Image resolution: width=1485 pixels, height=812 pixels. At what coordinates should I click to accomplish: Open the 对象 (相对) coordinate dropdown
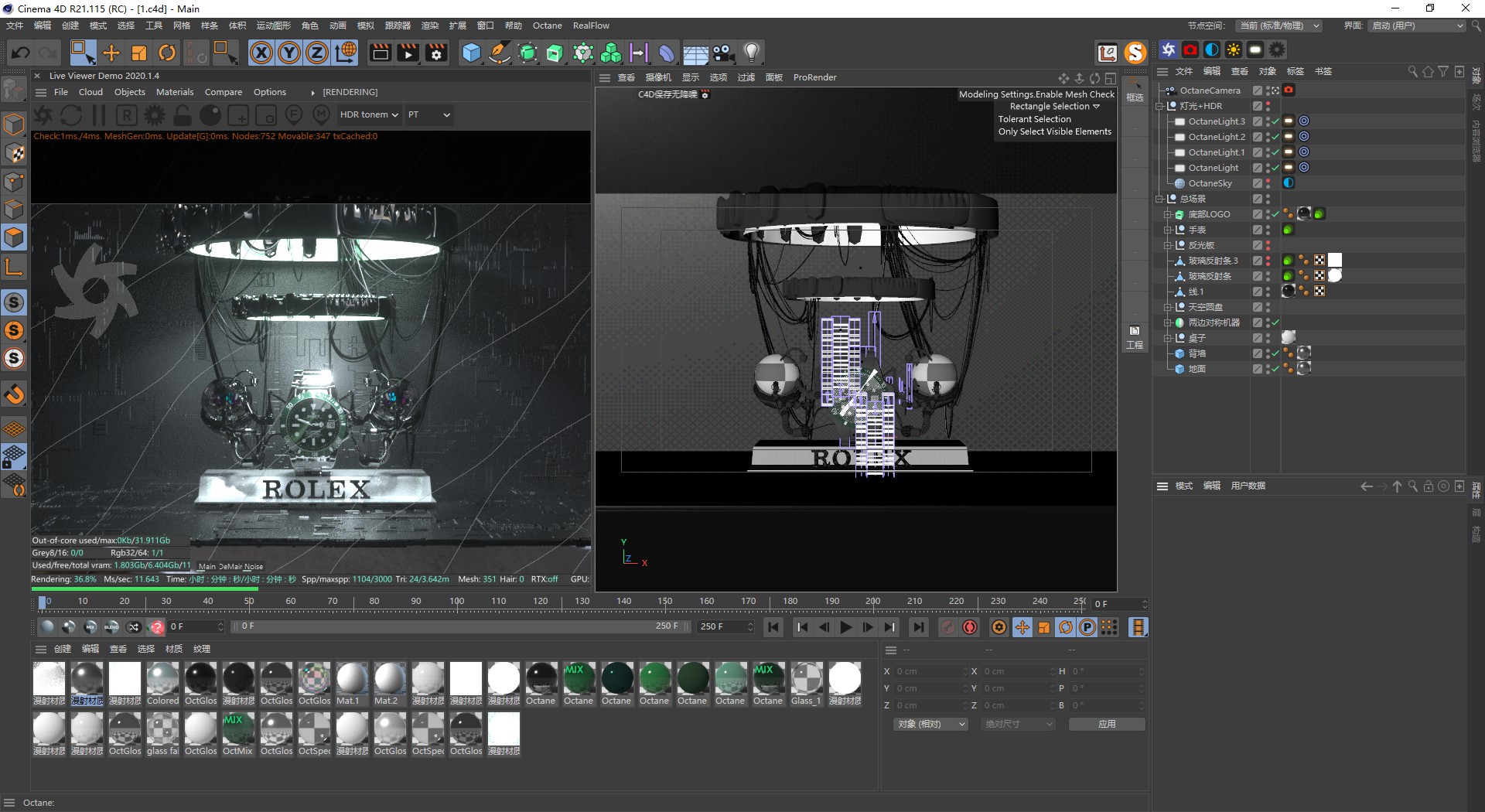[x=932, y=725]
